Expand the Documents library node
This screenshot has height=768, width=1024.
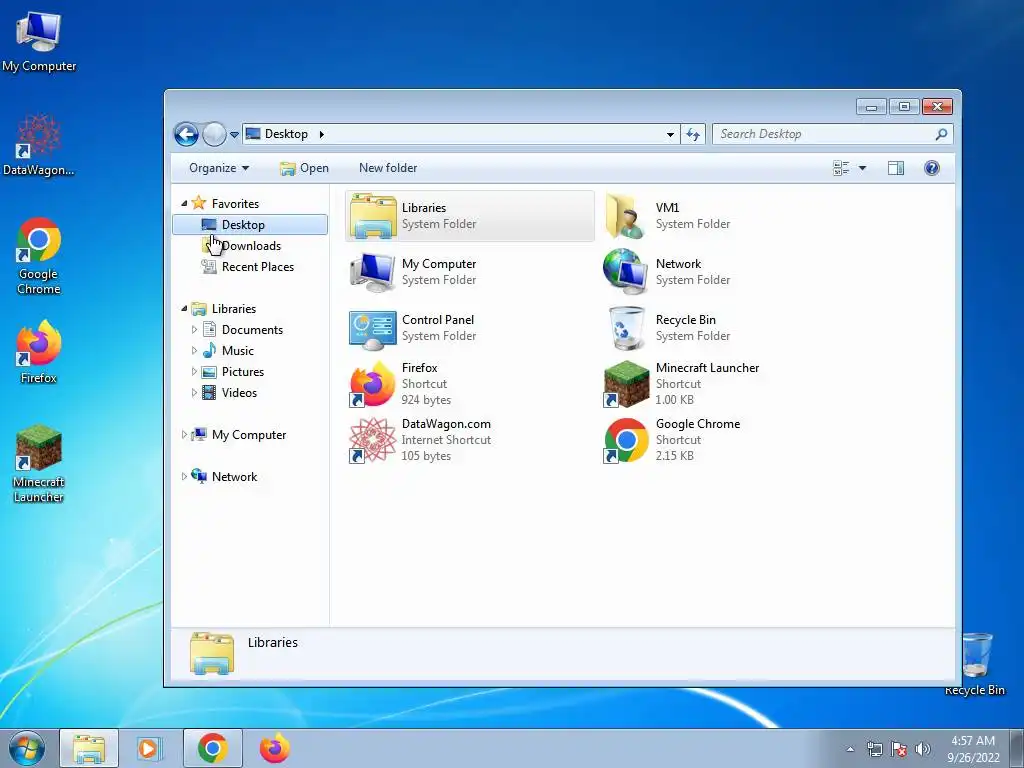[194, 330]
